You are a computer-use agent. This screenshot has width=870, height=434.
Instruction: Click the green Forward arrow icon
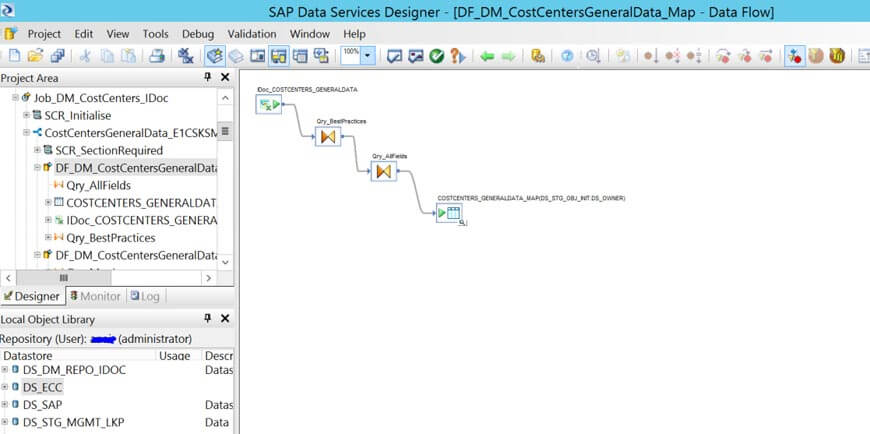click(x=508, y=56)
